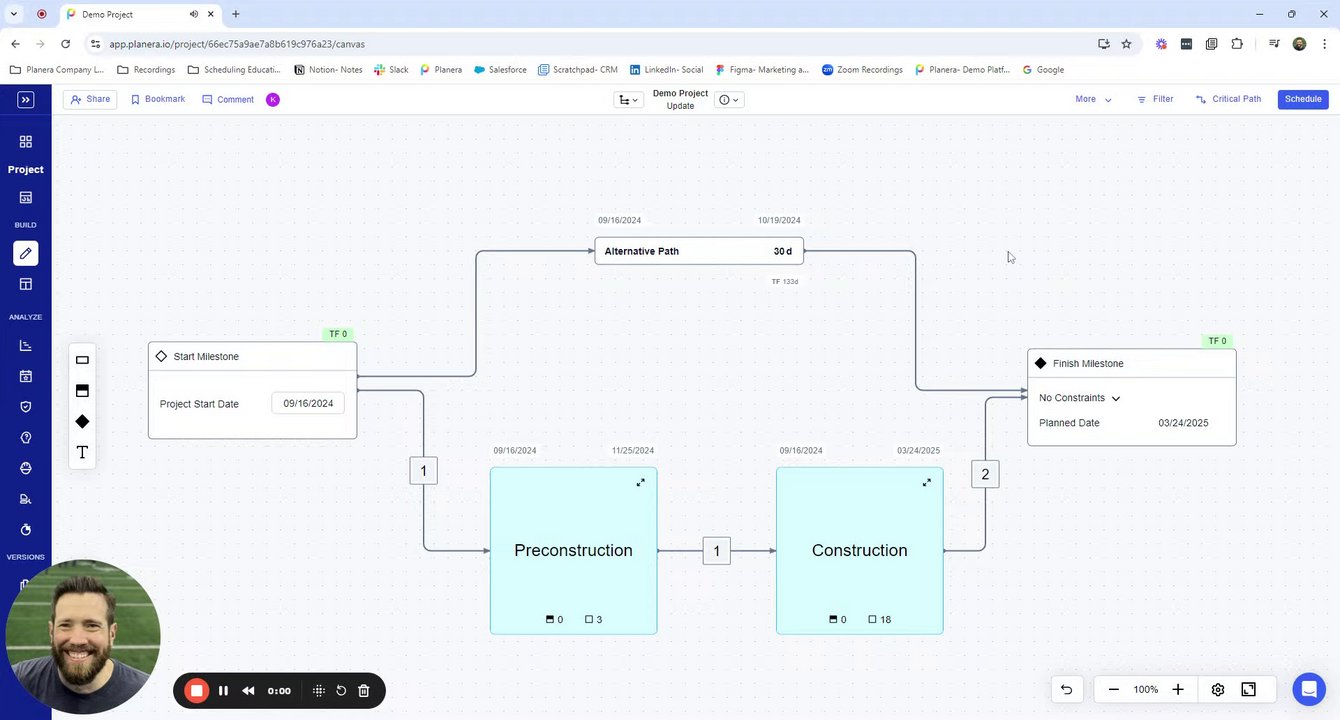Reload the page in browser
Viewport: 1340px width, 720px height.
(x=65, y=44)
